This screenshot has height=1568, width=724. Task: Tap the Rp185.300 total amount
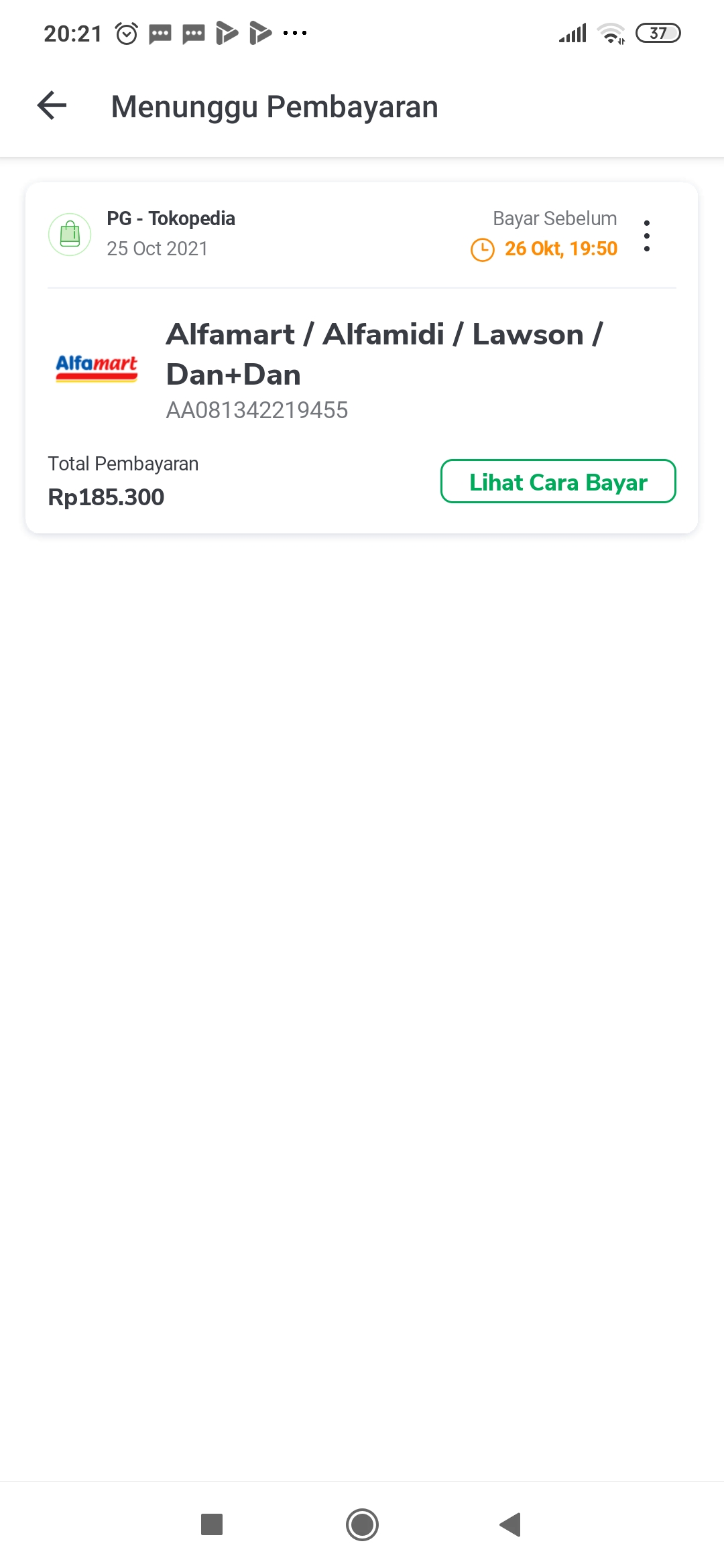106,497
